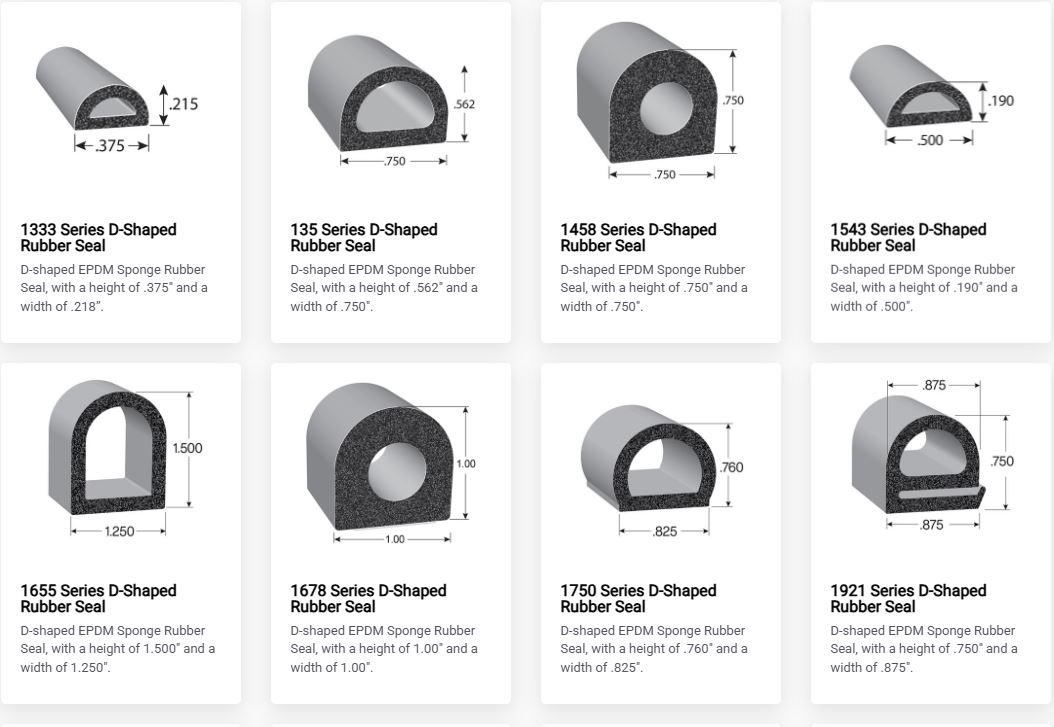View the 1921 Series seal profile image

coord(932,455)
